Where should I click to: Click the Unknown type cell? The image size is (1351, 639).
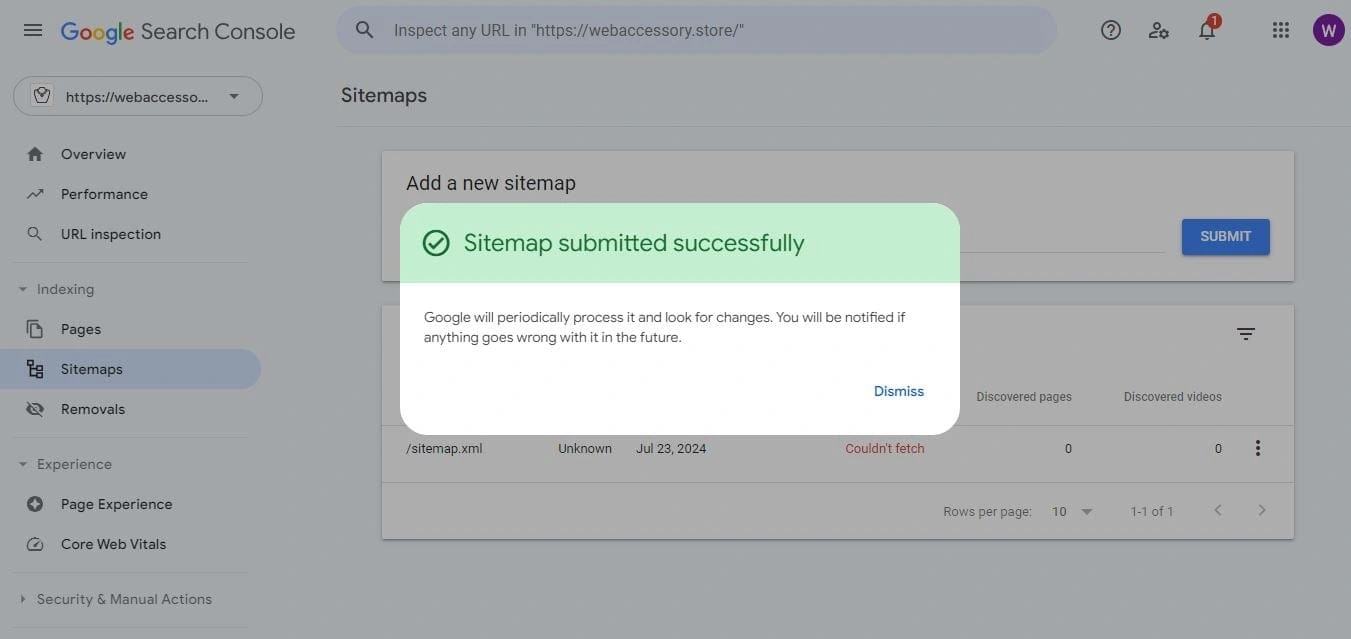coord(585,448)
